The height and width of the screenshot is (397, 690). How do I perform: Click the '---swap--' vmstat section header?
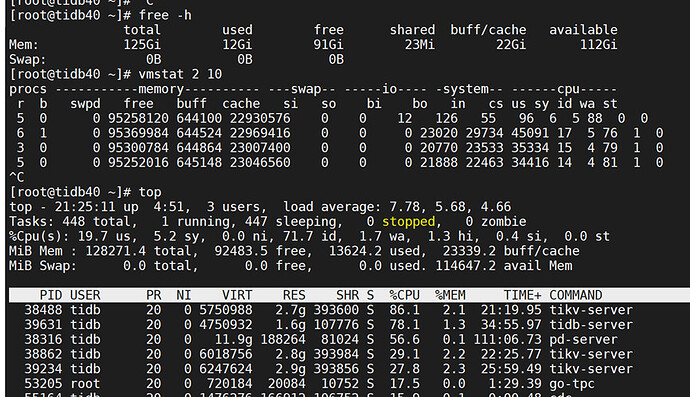[302, 89]
